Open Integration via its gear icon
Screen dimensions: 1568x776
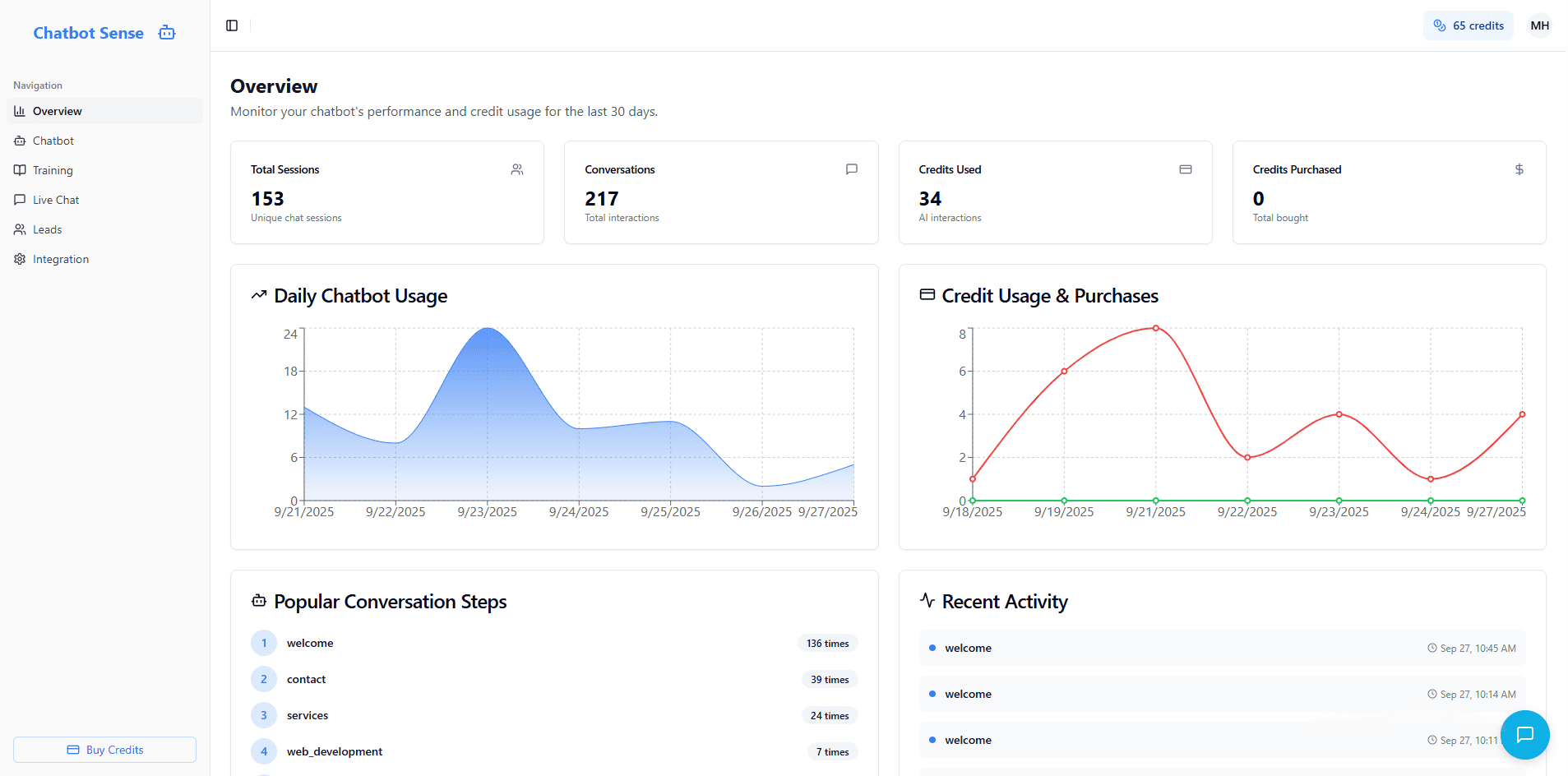click(x=20, y=259)
